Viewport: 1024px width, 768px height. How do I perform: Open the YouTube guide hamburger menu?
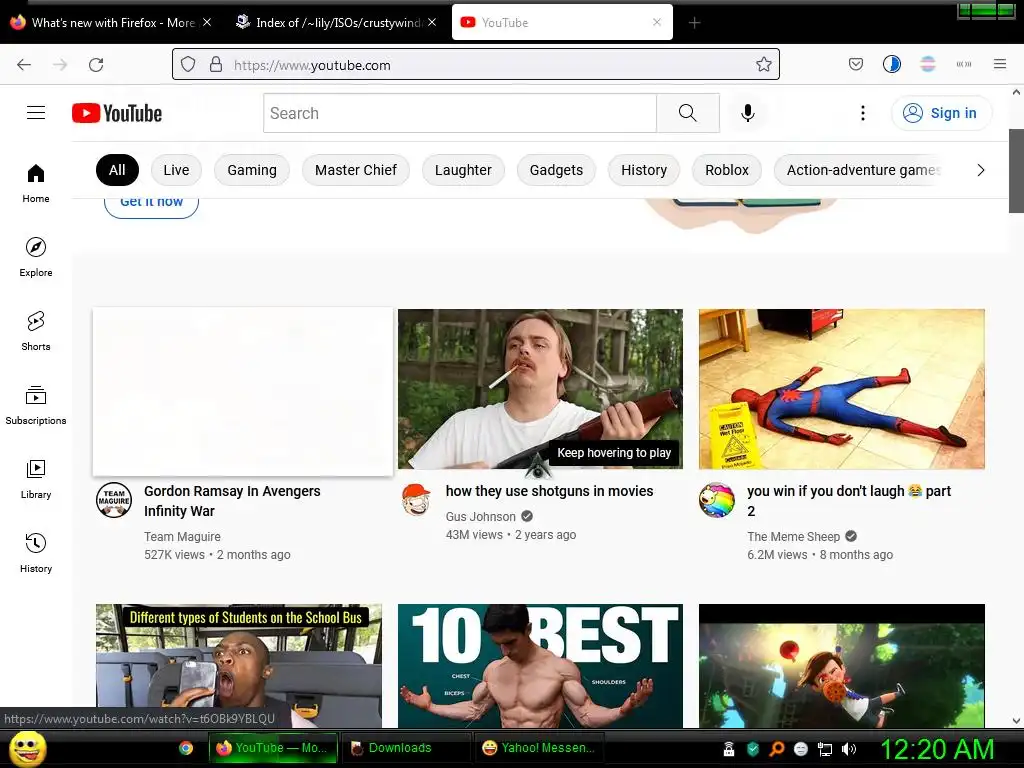(x=36, y=113)
